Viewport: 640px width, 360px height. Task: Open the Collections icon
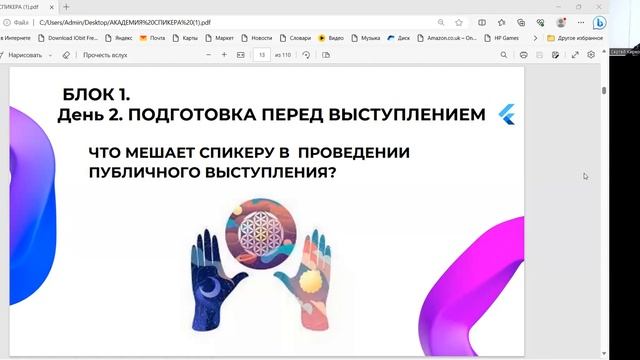click(x=521, y=22)
